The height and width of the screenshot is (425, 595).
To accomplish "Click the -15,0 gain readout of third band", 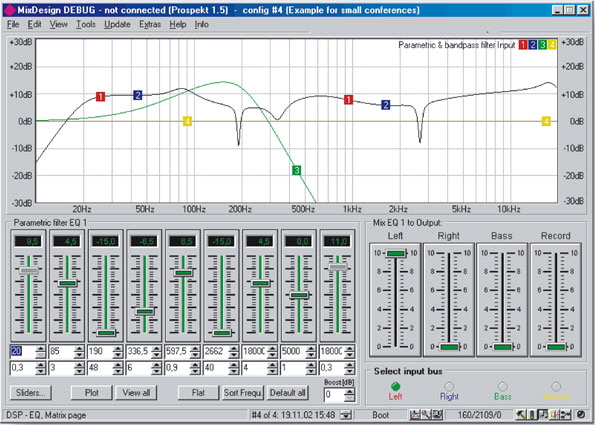I will (x=105, y=241).
